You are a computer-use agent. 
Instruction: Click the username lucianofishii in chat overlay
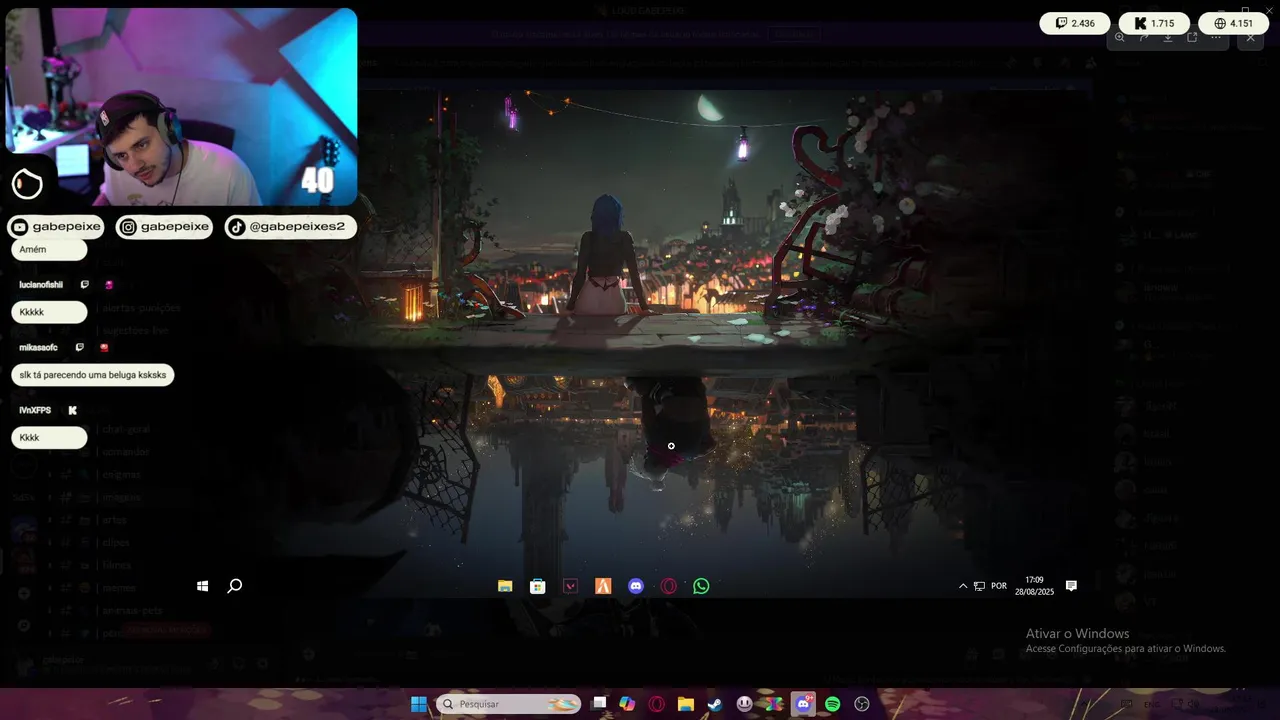pyautogui.click(x=41, y=285)
